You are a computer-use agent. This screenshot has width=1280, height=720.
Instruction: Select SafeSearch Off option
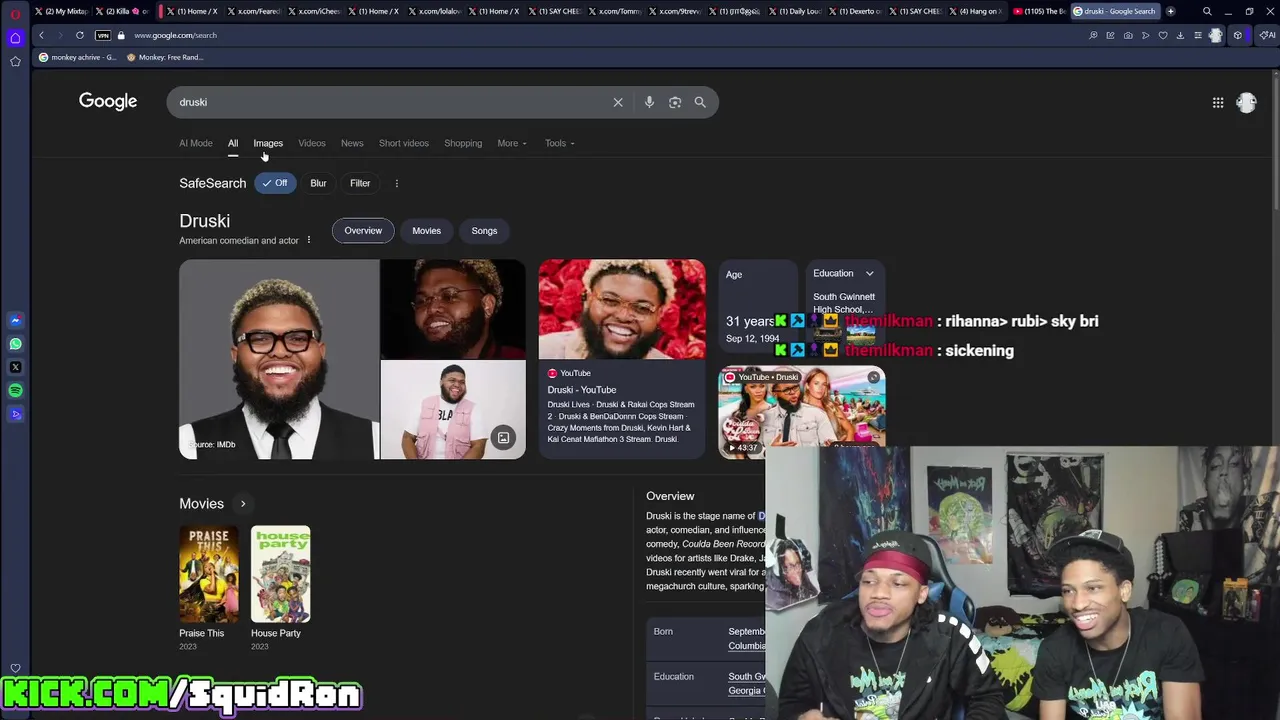pyautogui.click(x=275, y=183)
